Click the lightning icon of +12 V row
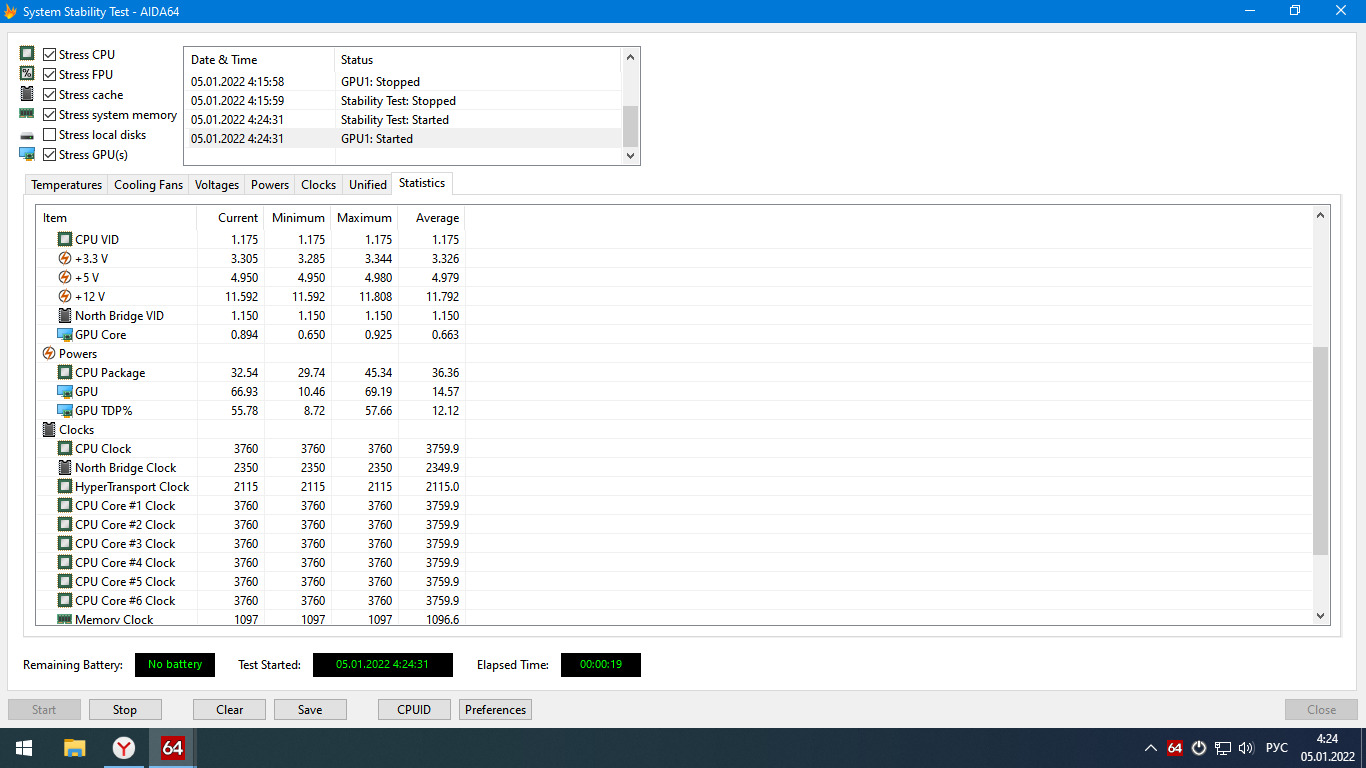Screen dimensions: 1366x768 pos(65,296)
